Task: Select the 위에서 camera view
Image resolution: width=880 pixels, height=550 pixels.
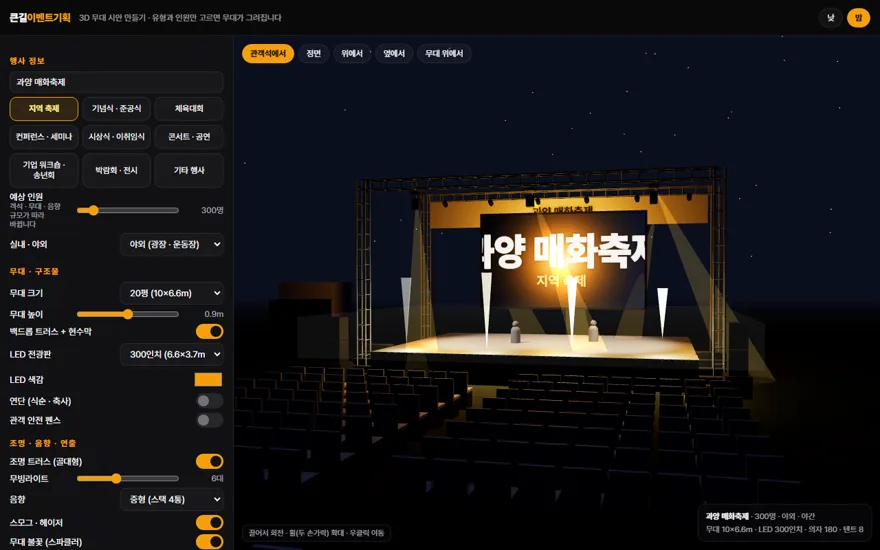Action: tap(352, 53)
